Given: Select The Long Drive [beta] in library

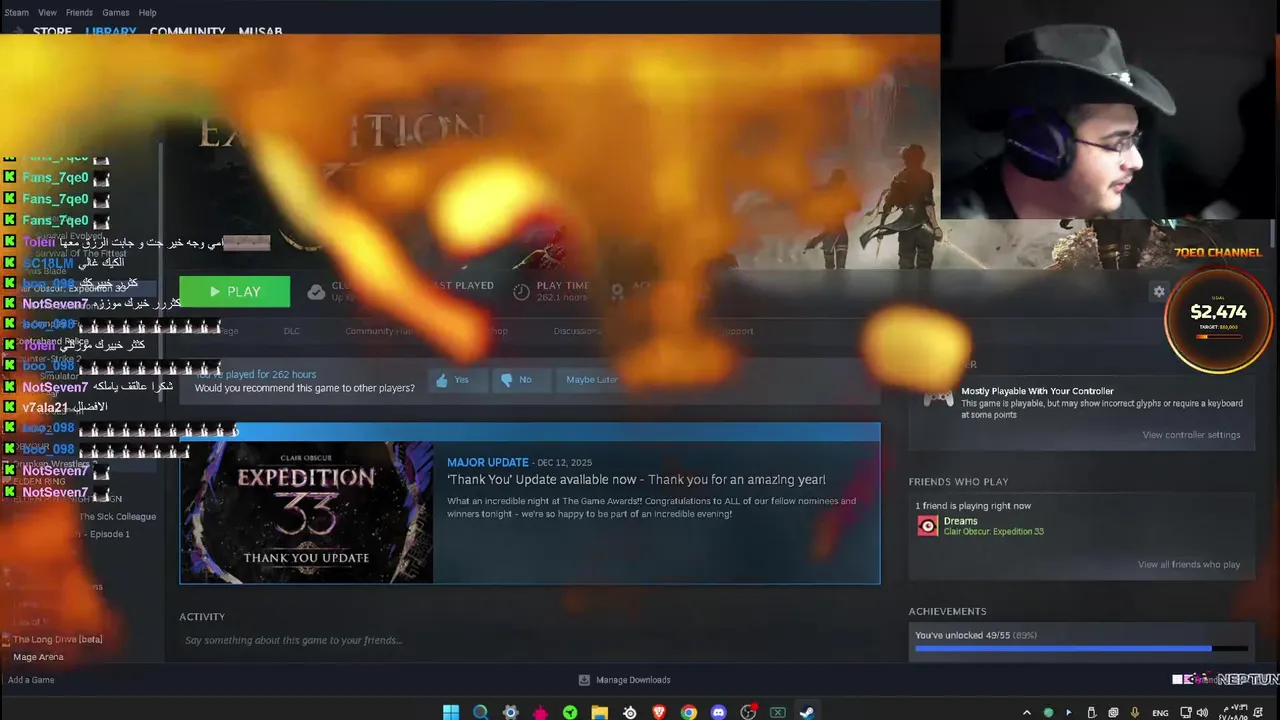Looking at the screenshot, I should 57,639.
